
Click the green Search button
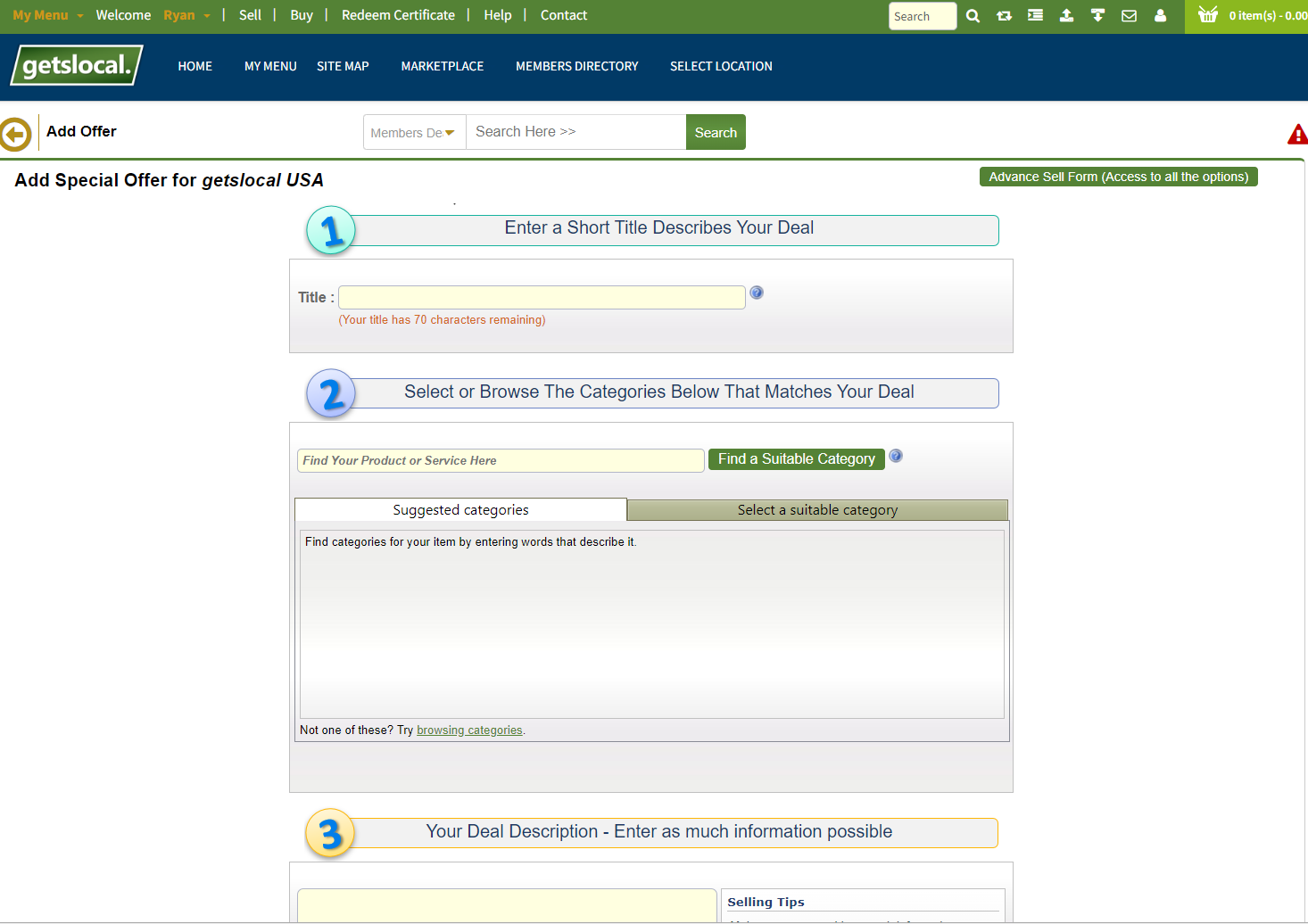pos(716,132)
